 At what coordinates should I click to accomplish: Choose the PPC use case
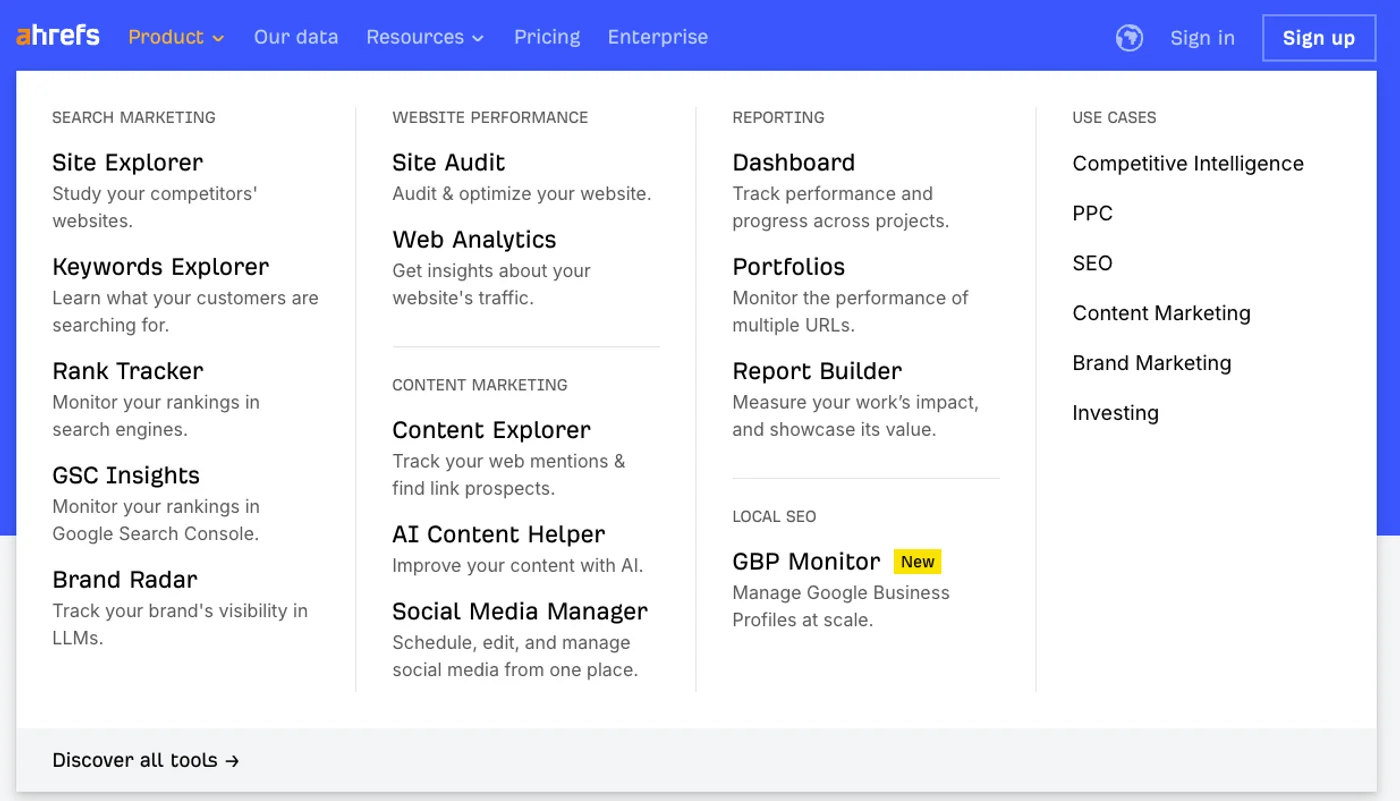[x=1092, y=213]
